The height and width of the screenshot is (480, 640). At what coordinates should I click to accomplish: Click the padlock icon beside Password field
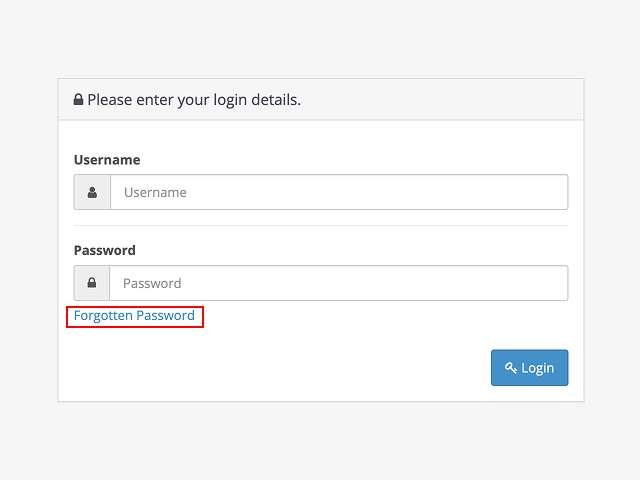(x=92, y=283)
